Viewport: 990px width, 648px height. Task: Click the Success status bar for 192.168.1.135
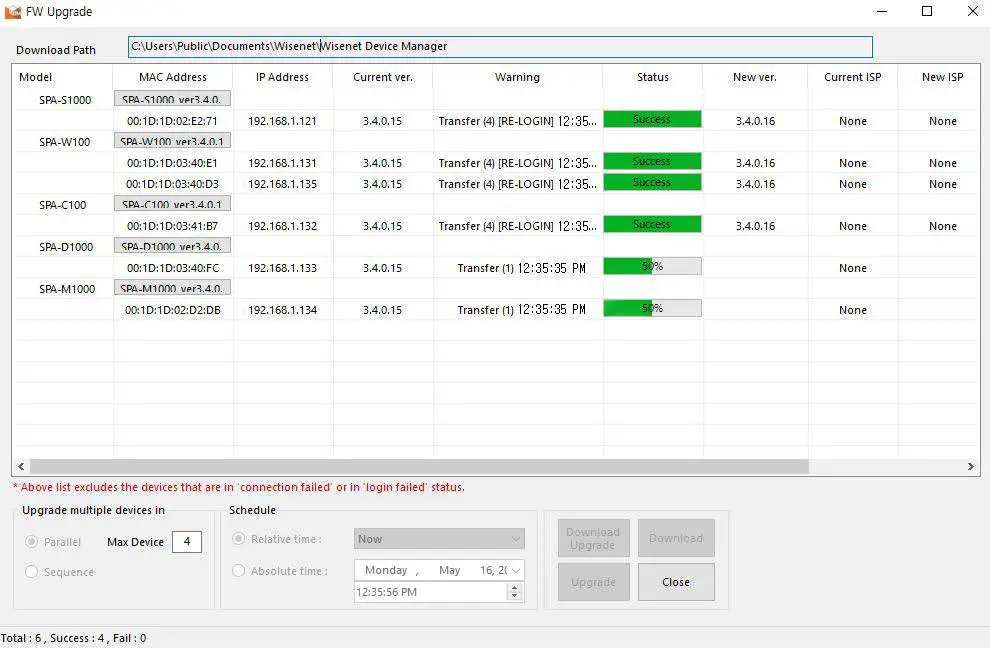point(652,182)
